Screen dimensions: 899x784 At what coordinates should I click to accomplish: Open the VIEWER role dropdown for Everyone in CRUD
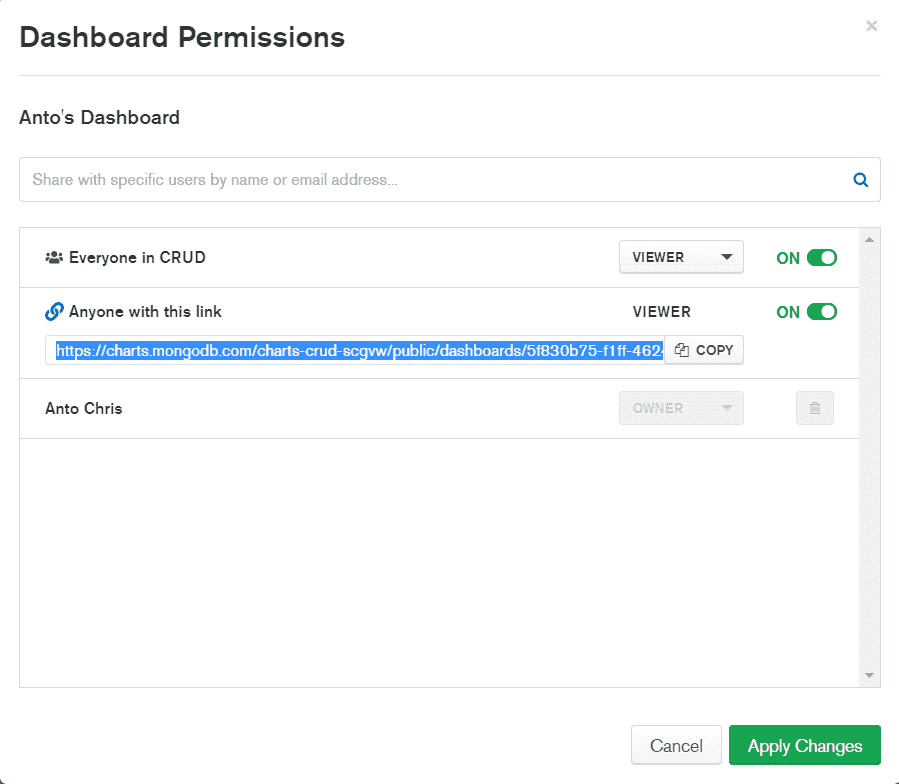681,257
